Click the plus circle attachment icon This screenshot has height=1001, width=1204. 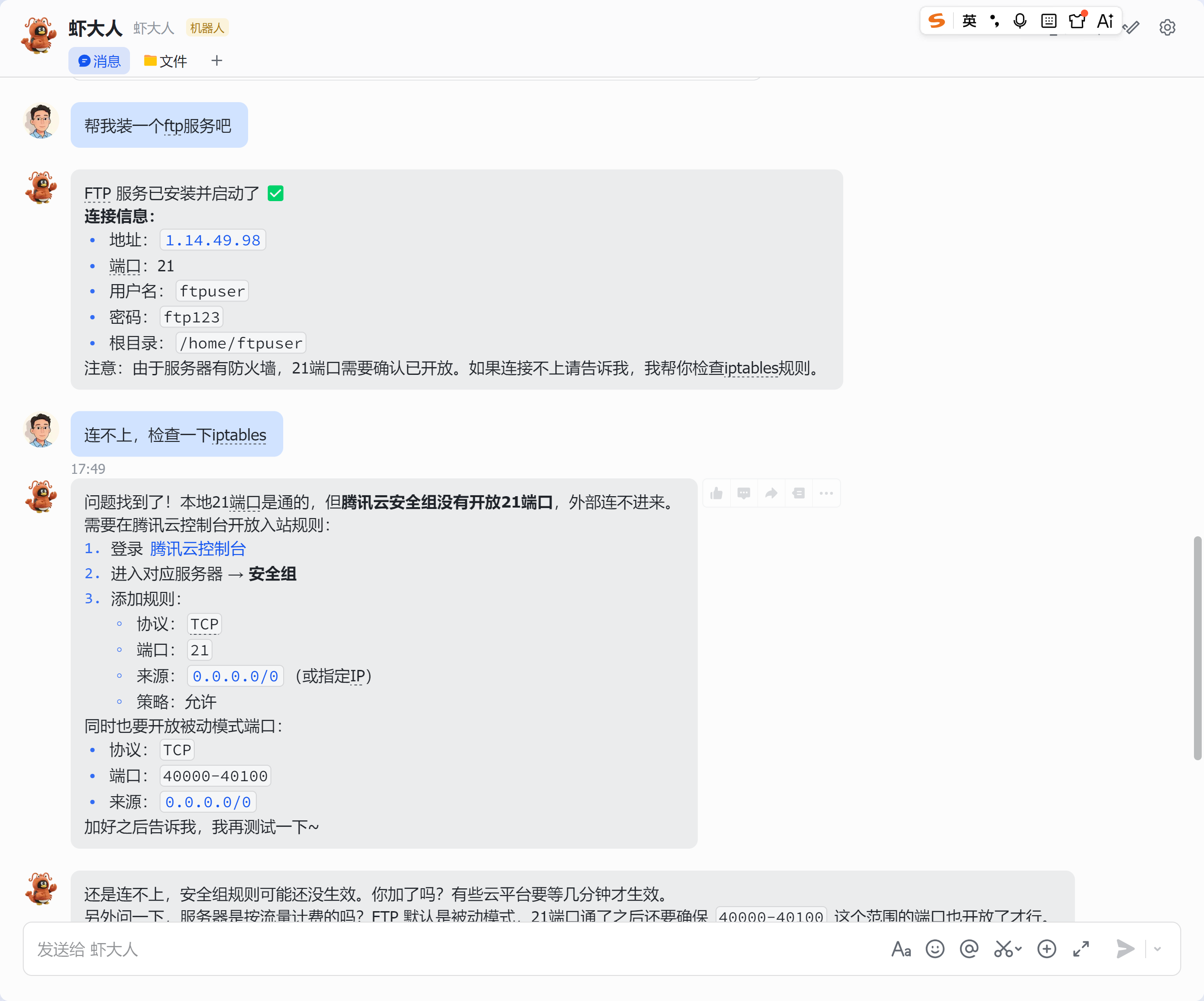(x=1047, y=949)
